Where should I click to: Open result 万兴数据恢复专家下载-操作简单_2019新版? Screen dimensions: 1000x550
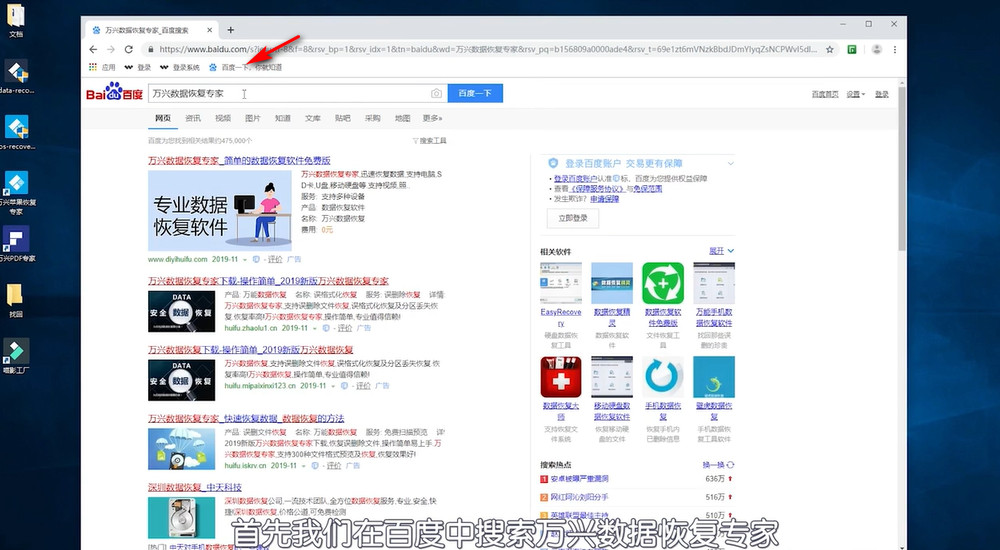pyautogui.click(x=268, y=281)
